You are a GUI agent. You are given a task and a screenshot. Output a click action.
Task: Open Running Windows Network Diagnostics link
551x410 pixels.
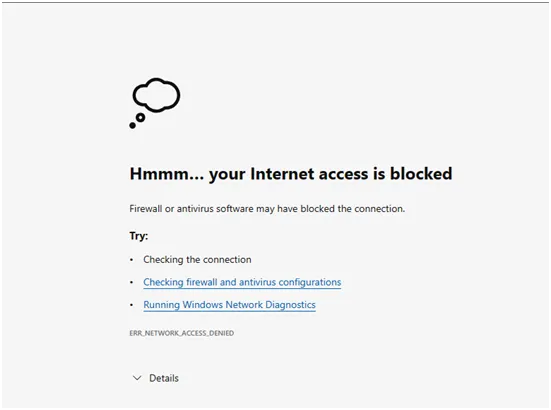click(229, 305)
